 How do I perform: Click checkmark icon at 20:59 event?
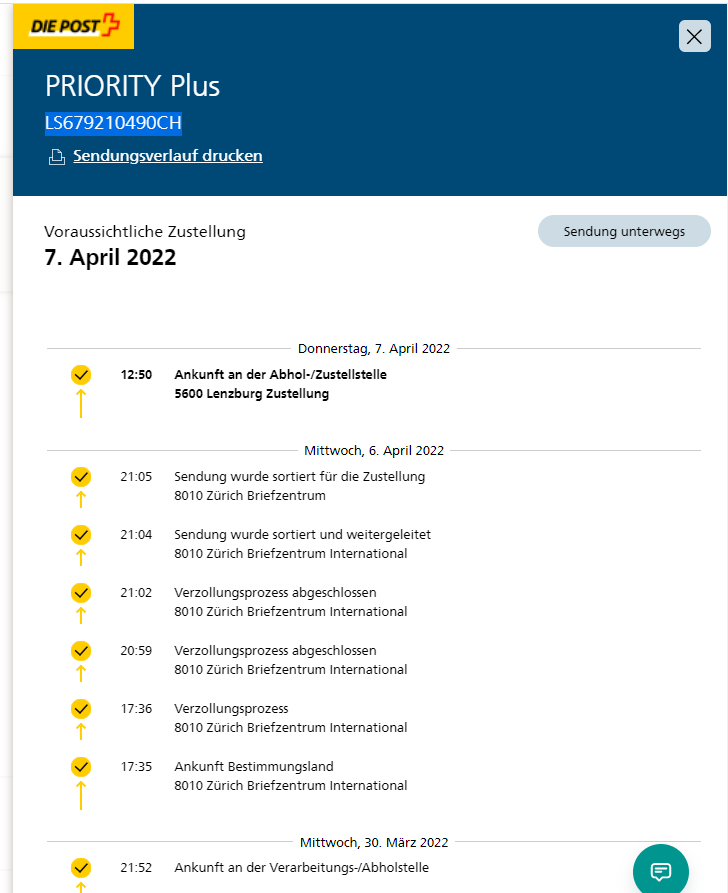81,651
